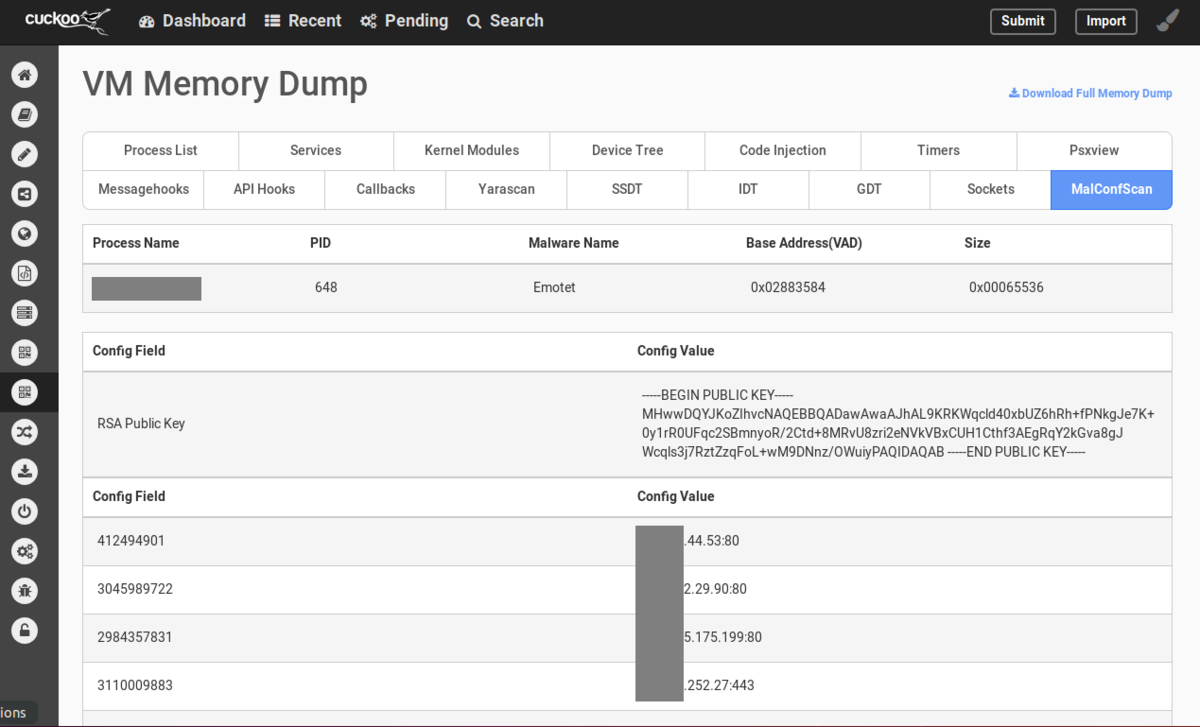Download Full Memory Dump link

click(x=1090, y=93)
